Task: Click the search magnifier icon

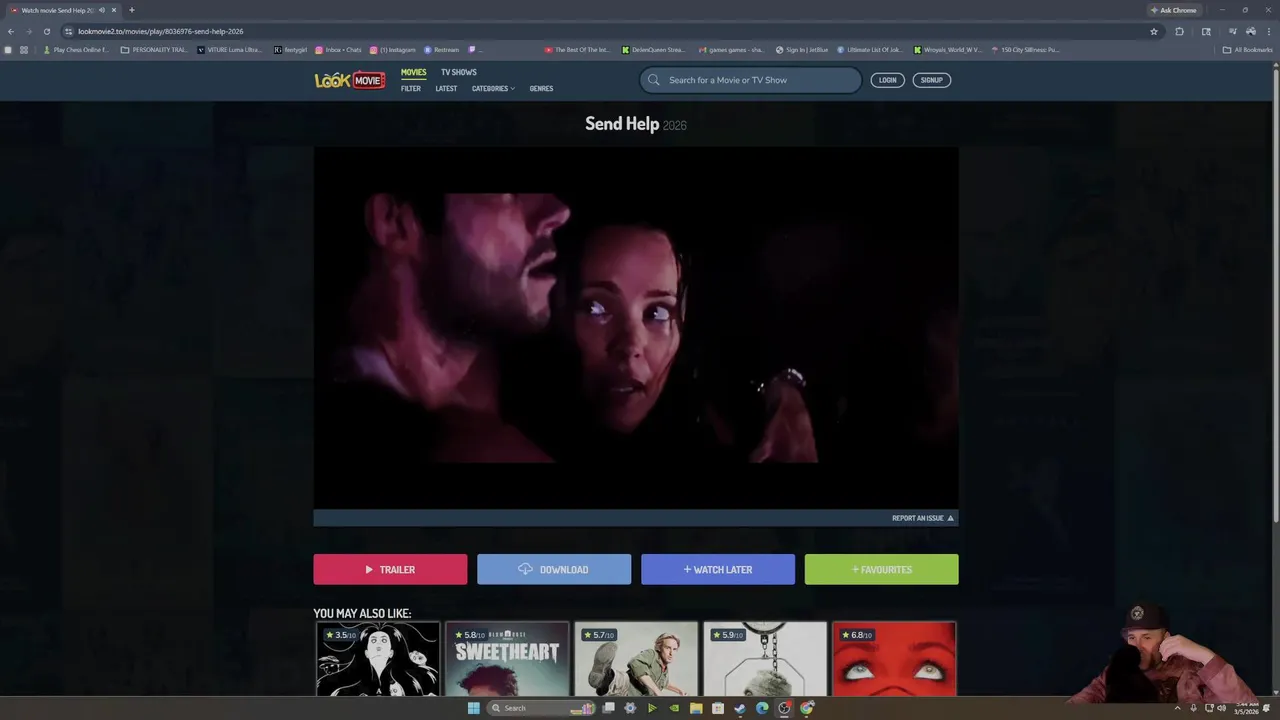Action: coord(654,80)
